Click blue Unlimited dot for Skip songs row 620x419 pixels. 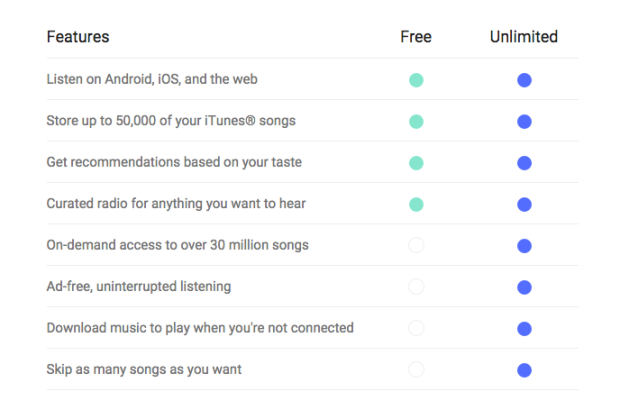(x=524, y=370)
